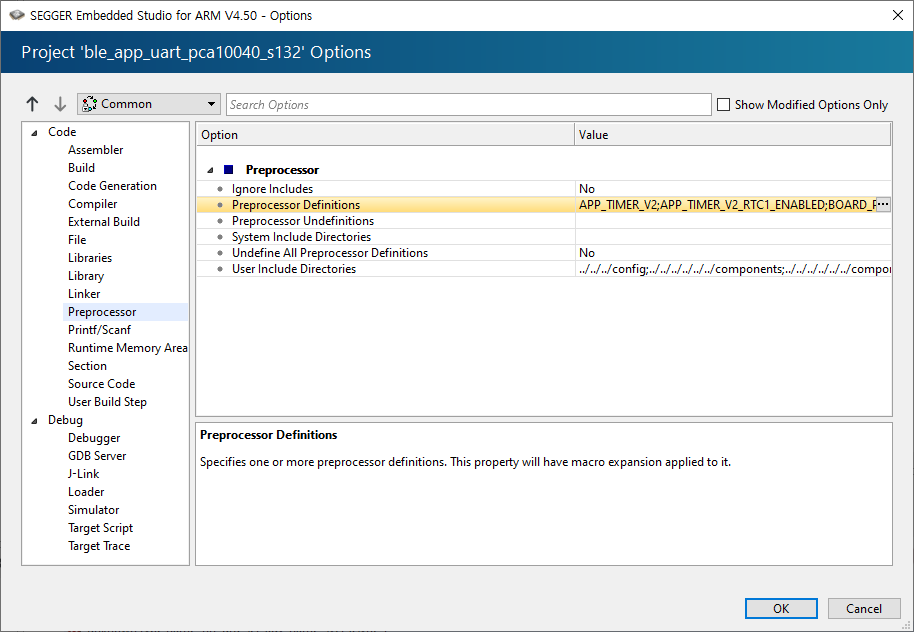The height and width of the screenshot is (632, 914).
Task: Collapse the Debug tree group
Action: [x=34, y=421]
